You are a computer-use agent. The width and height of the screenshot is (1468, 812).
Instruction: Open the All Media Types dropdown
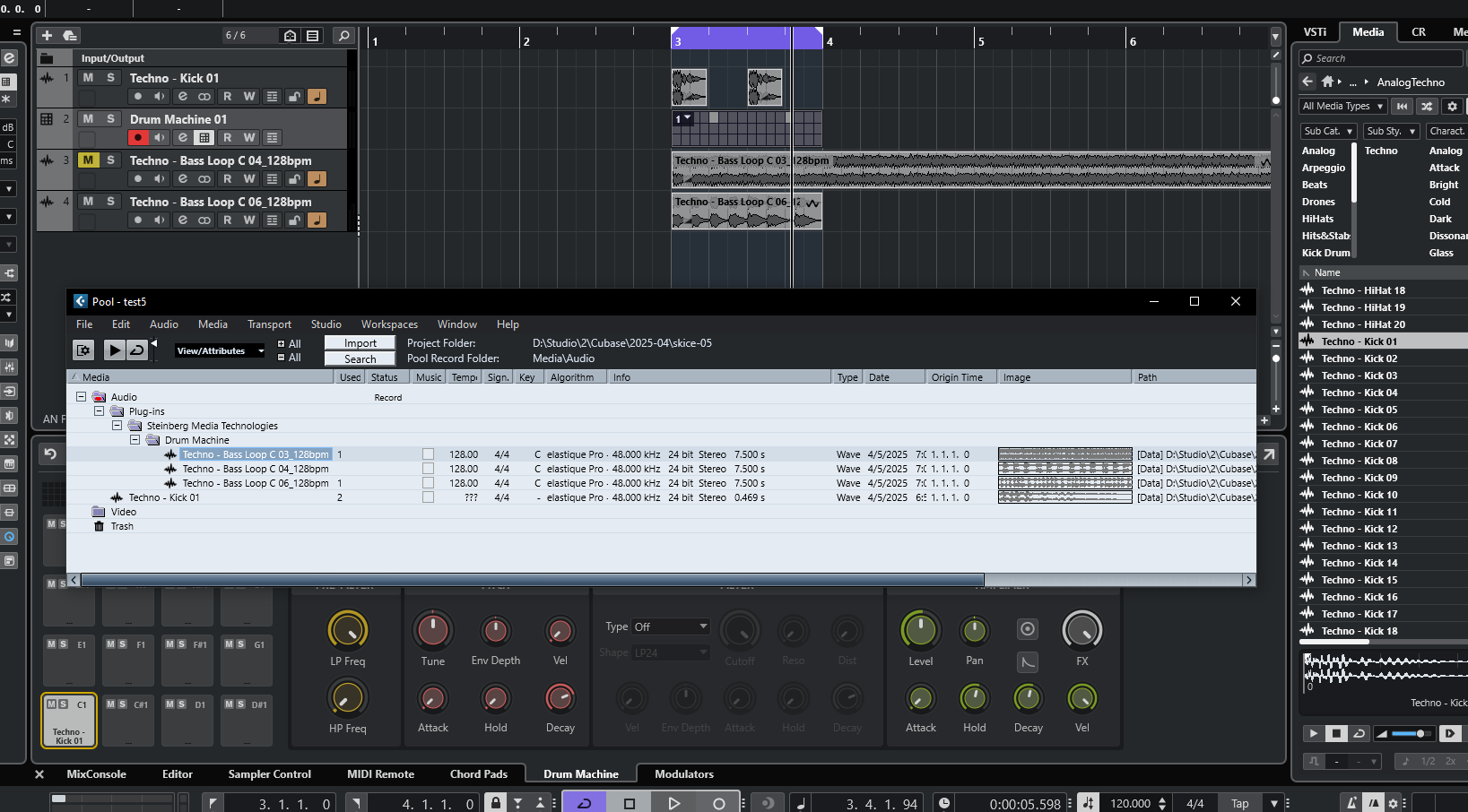1342,107
